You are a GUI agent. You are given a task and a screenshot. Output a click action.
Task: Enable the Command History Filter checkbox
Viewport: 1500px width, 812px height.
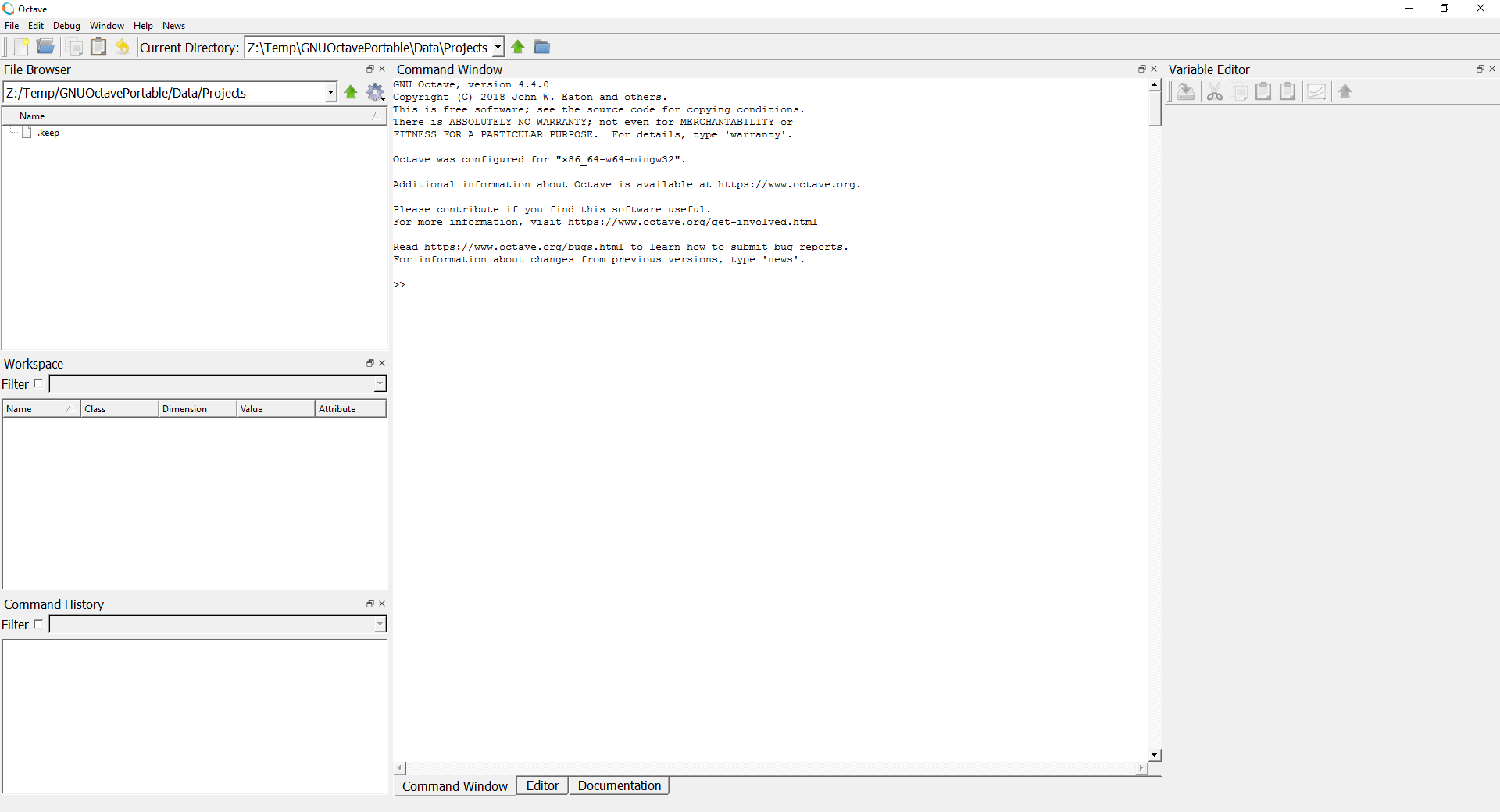pos(38,624)
